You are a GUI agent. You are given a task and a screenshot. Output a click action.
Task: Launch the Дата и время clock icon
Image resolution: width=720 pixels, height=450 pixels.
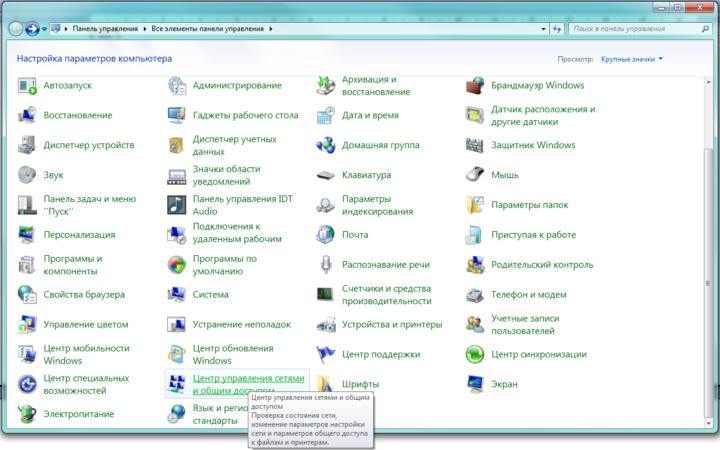click(x=326, y=115)
